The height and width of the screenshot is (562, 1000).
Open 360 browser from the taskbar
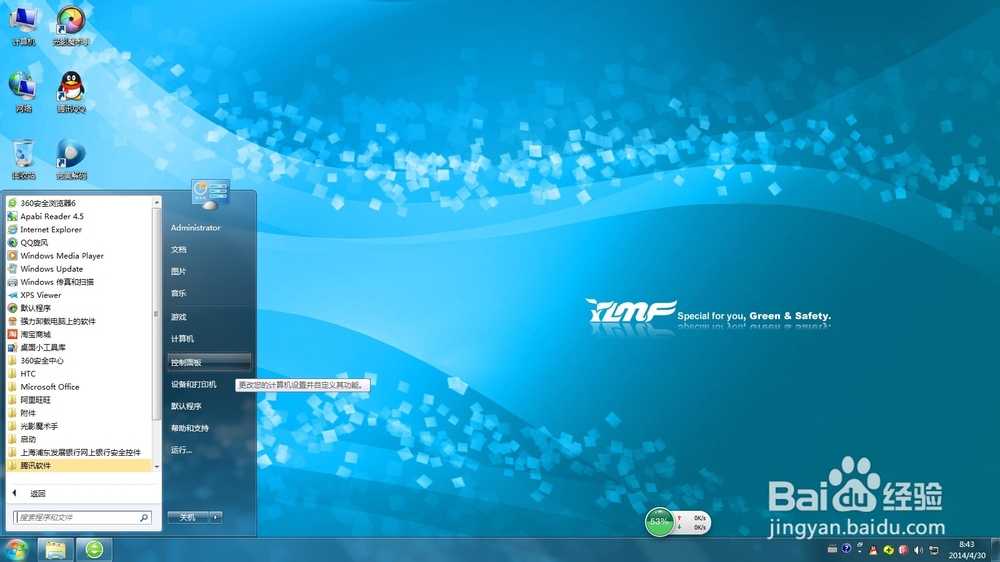pos(94,549)
